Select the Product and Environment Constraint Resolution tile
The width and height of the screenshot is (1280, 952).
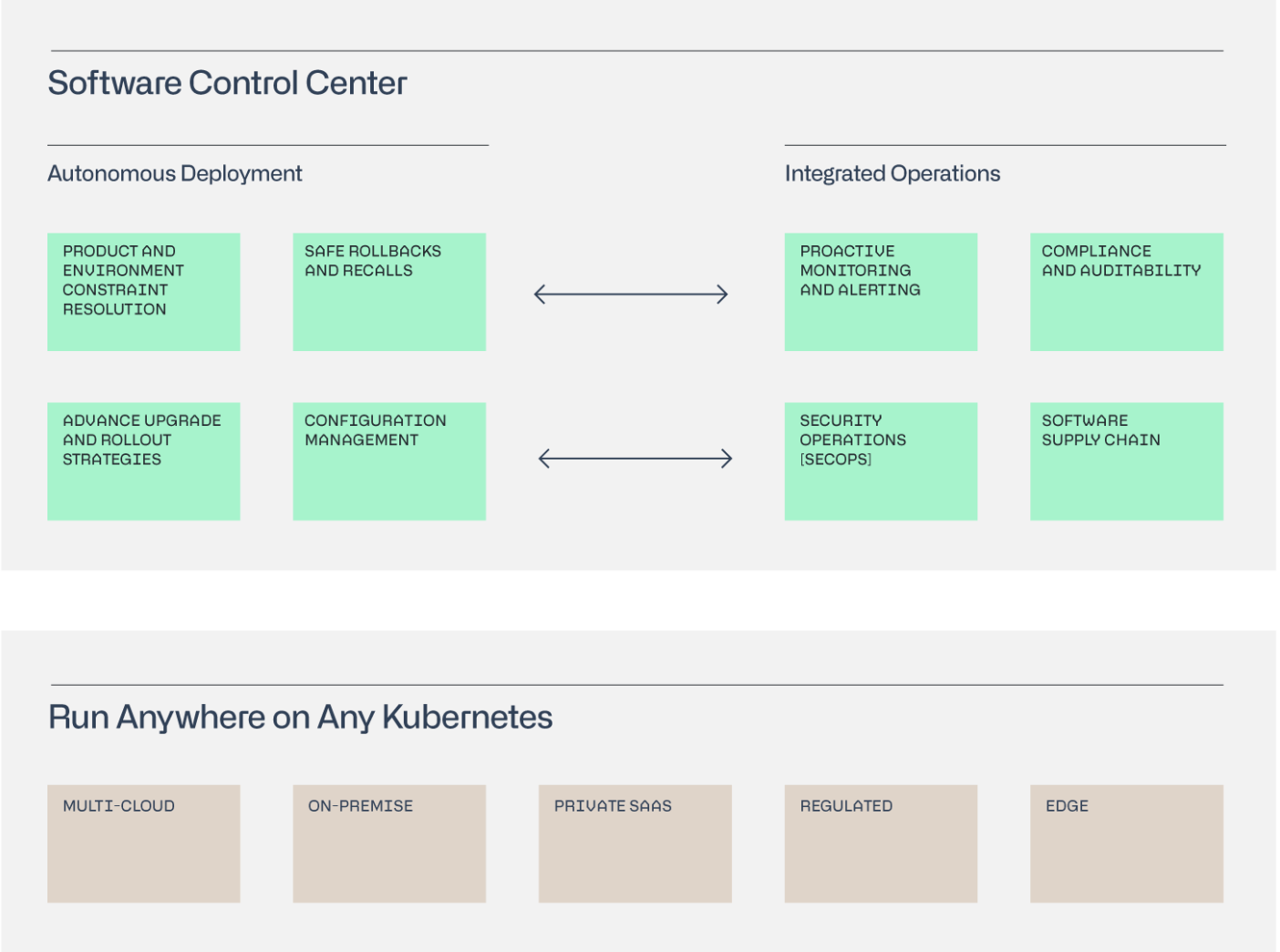click(143, 291)
